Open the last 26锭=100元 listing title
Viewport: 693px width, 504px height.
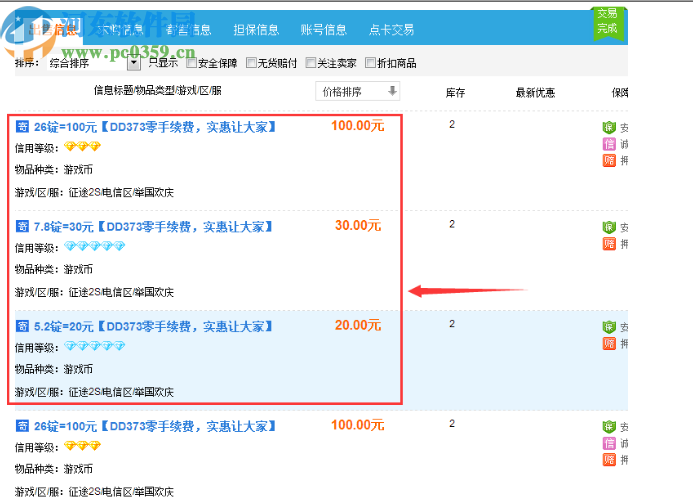point(155,427)
